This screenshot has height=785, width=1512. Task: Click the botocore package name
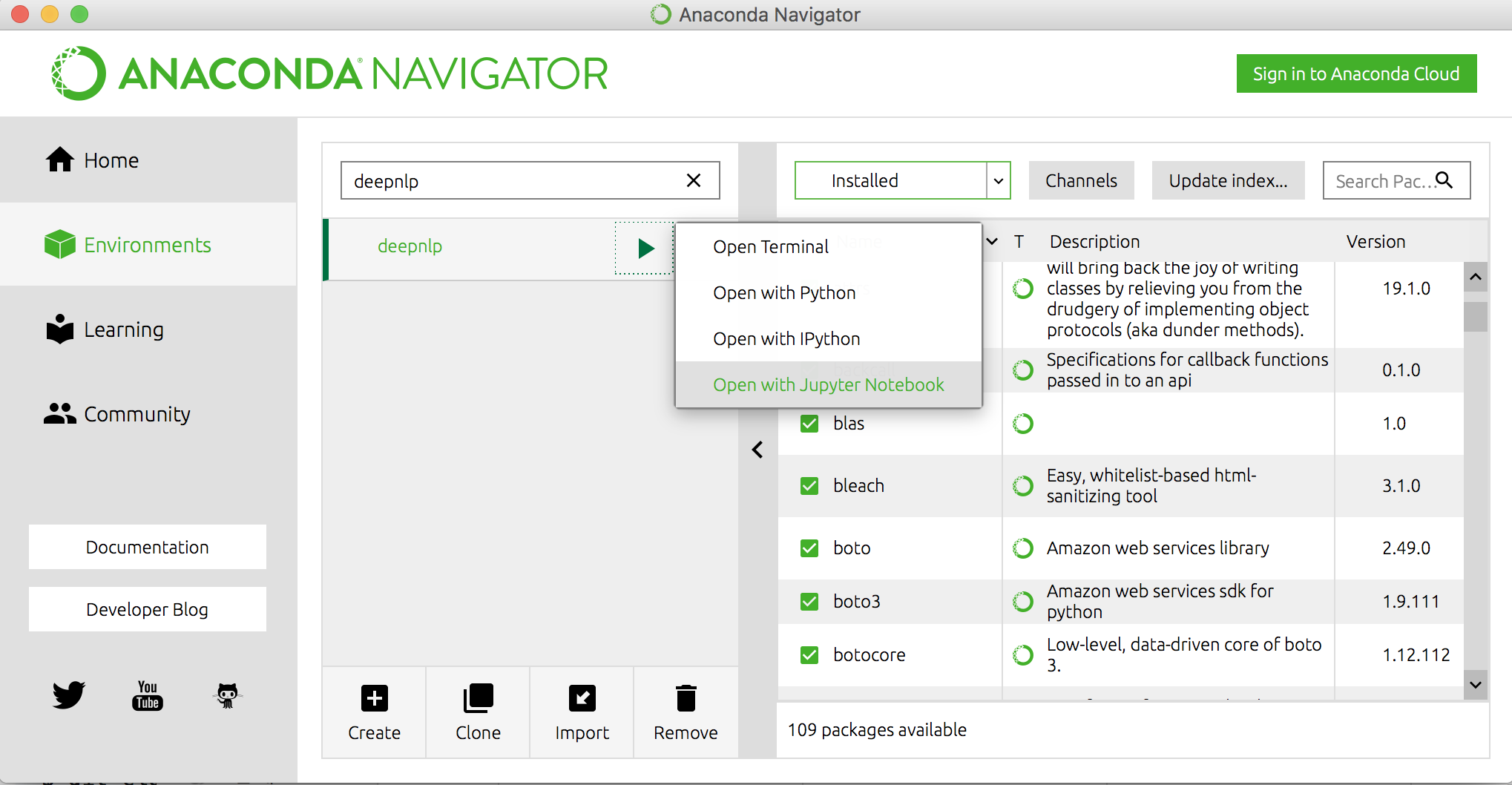coord(869,654)
